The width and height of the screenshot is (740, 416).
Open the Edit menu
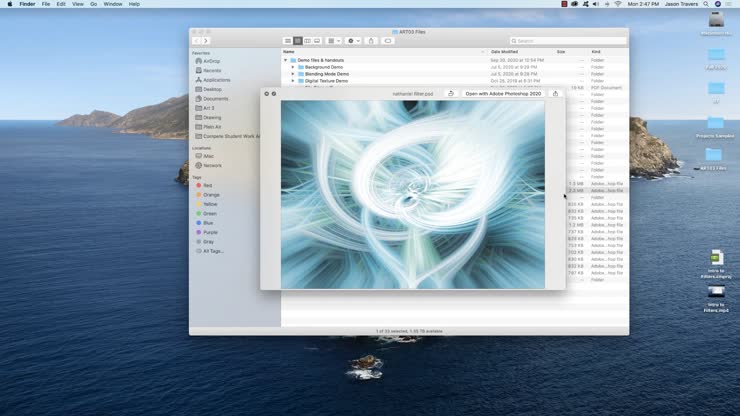pos(61,4)
